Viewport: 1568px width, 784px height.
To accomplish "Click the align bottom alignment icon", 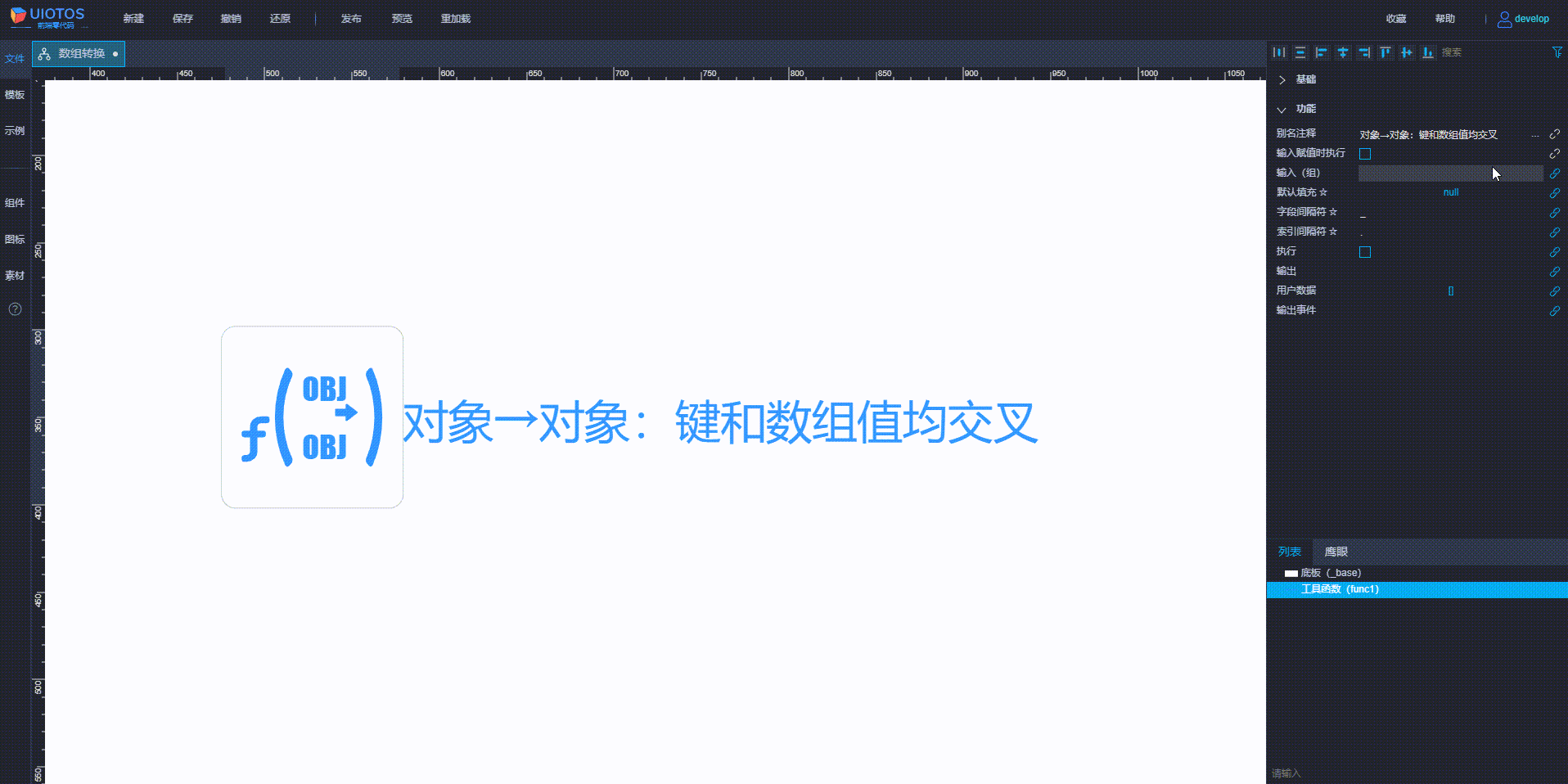I will (1428, 52).
